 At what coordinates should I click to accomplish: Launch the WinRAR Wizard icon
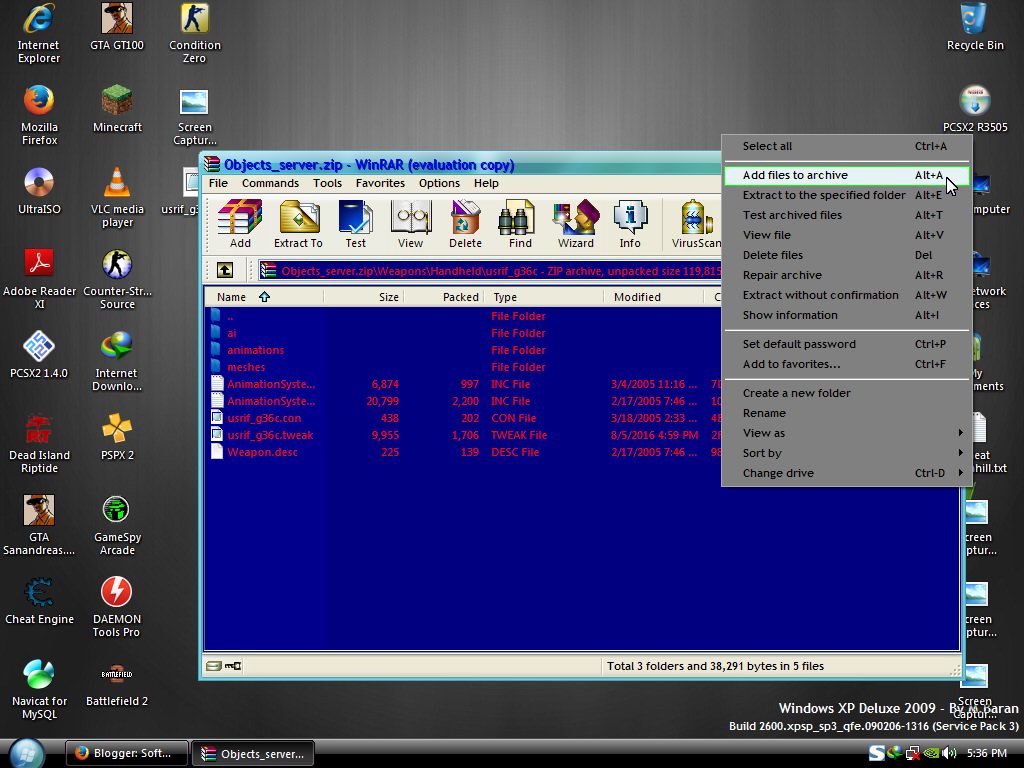(x=576, y=222)
